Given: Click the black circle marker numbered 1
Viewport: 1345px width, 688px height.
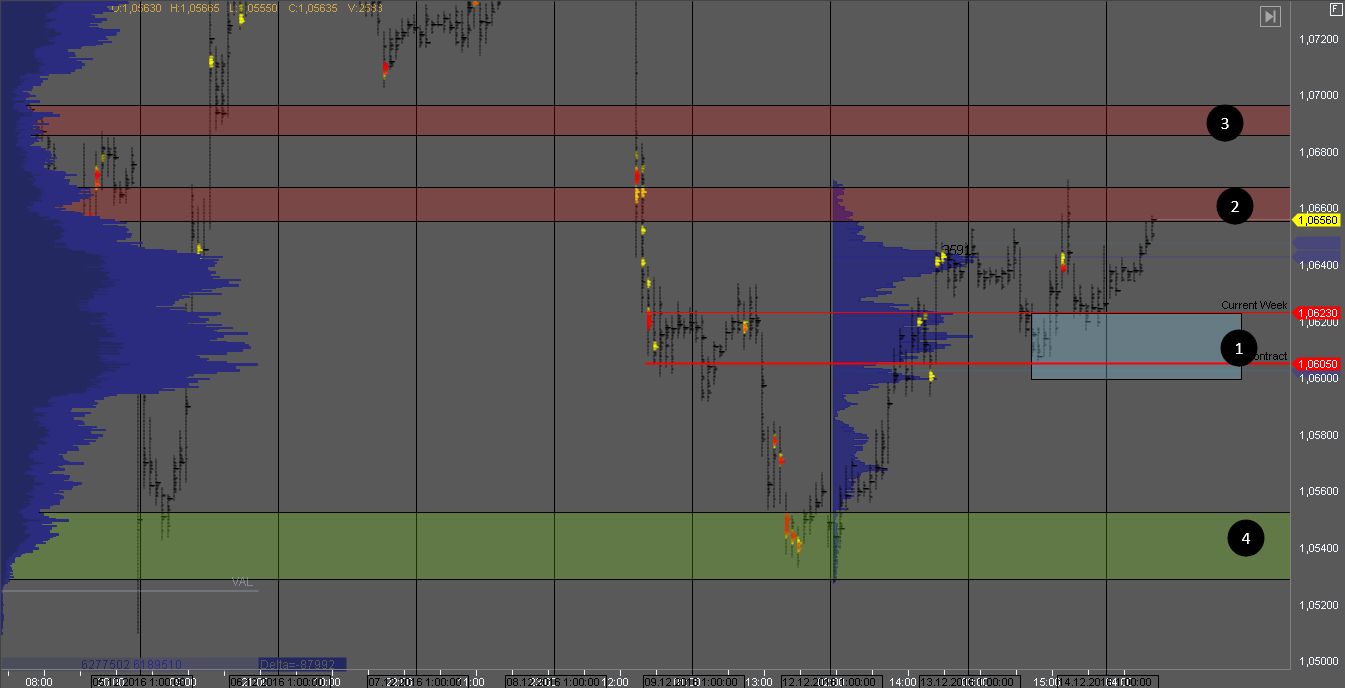Looking at the screenshot, I should 1239,348.
